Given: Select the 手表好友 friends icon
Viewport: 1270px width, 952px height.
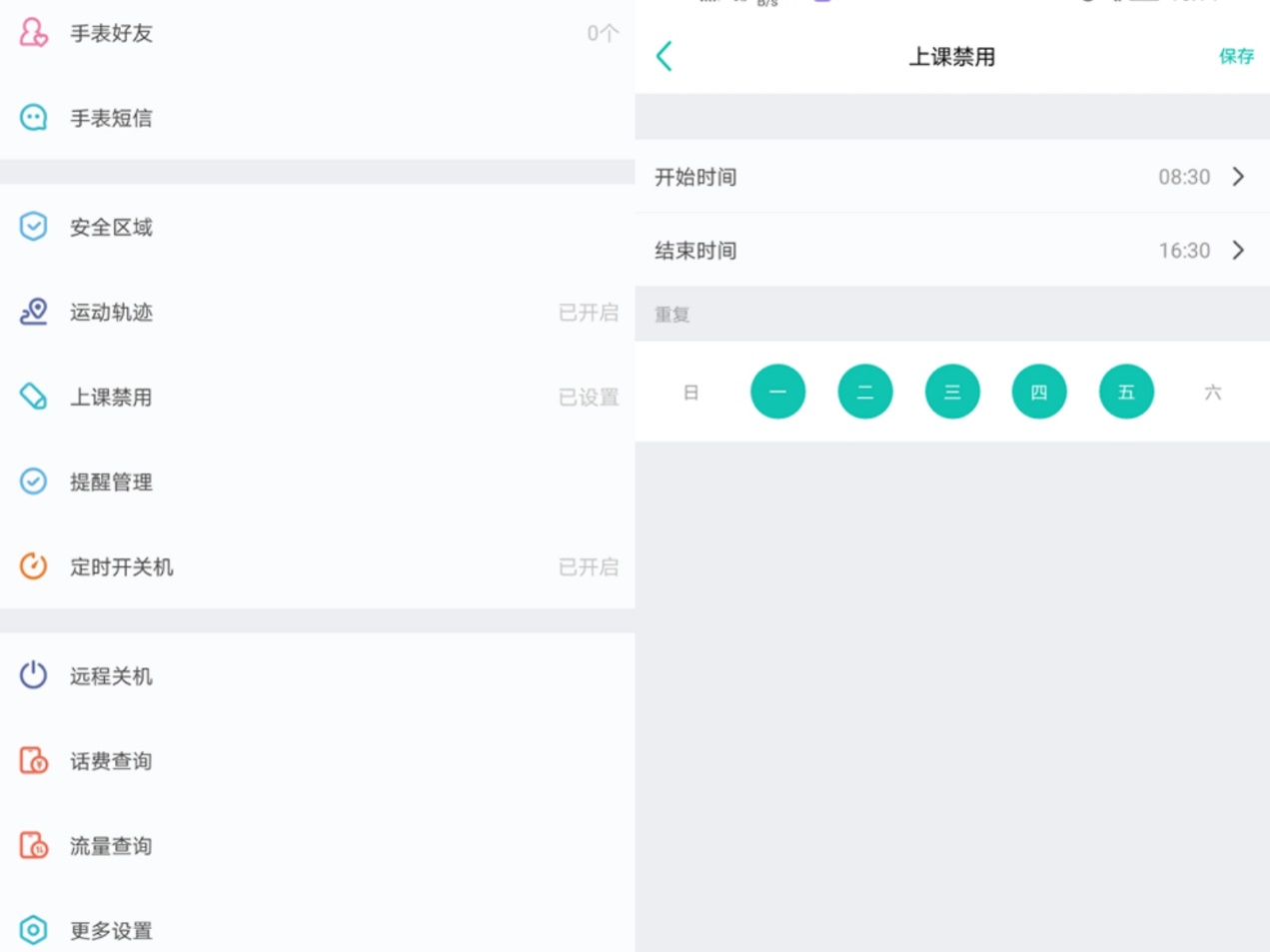Looking at the screenshot, I should pyautogui.click(x=32, y=33).
